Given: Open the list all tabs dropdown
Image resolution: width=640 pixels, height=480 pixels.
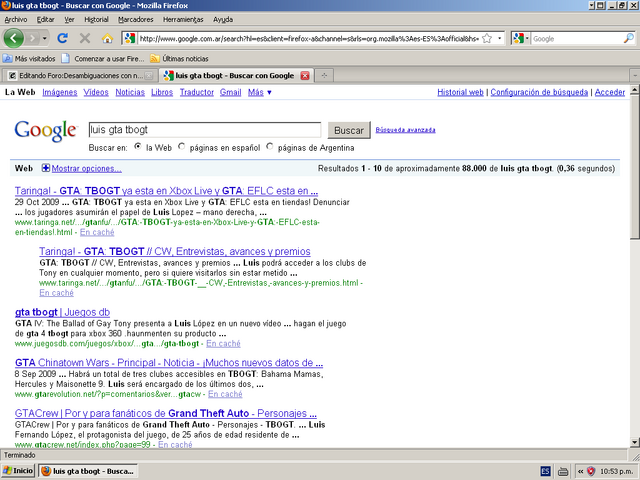Looking at the screenshot, I should coord(635,76).
